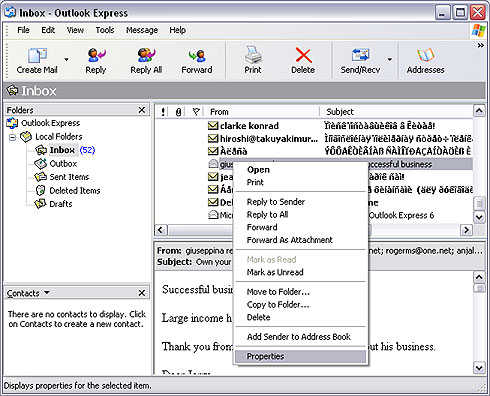Click the Print toolbar icon
Viewport: 490px width, 396px height.
point(253,55)
